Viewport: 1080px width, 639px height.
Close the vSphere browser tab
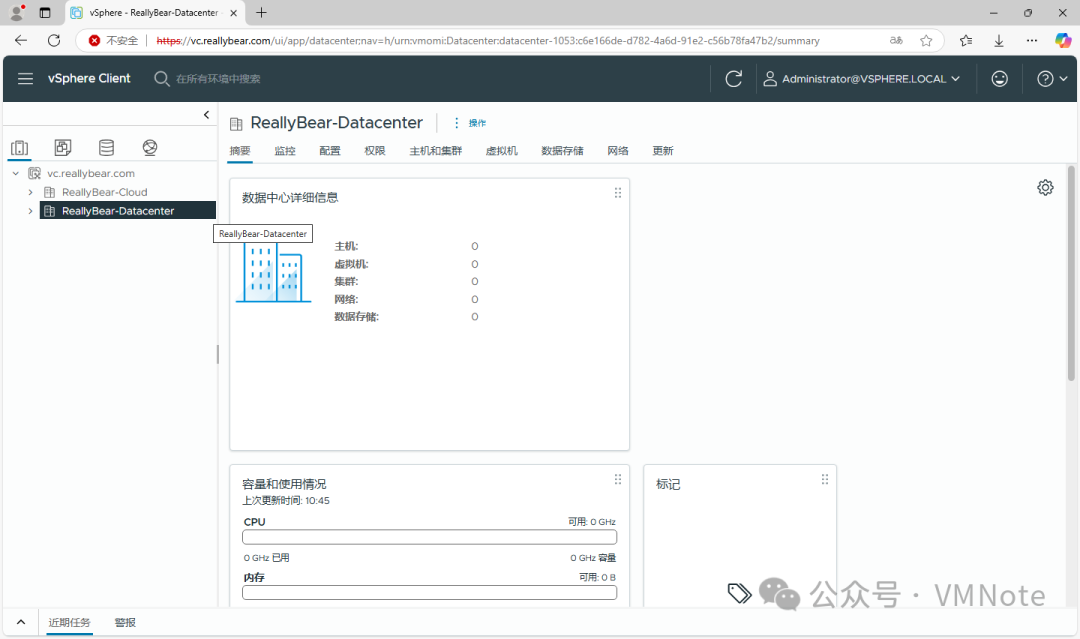[233, 12]
